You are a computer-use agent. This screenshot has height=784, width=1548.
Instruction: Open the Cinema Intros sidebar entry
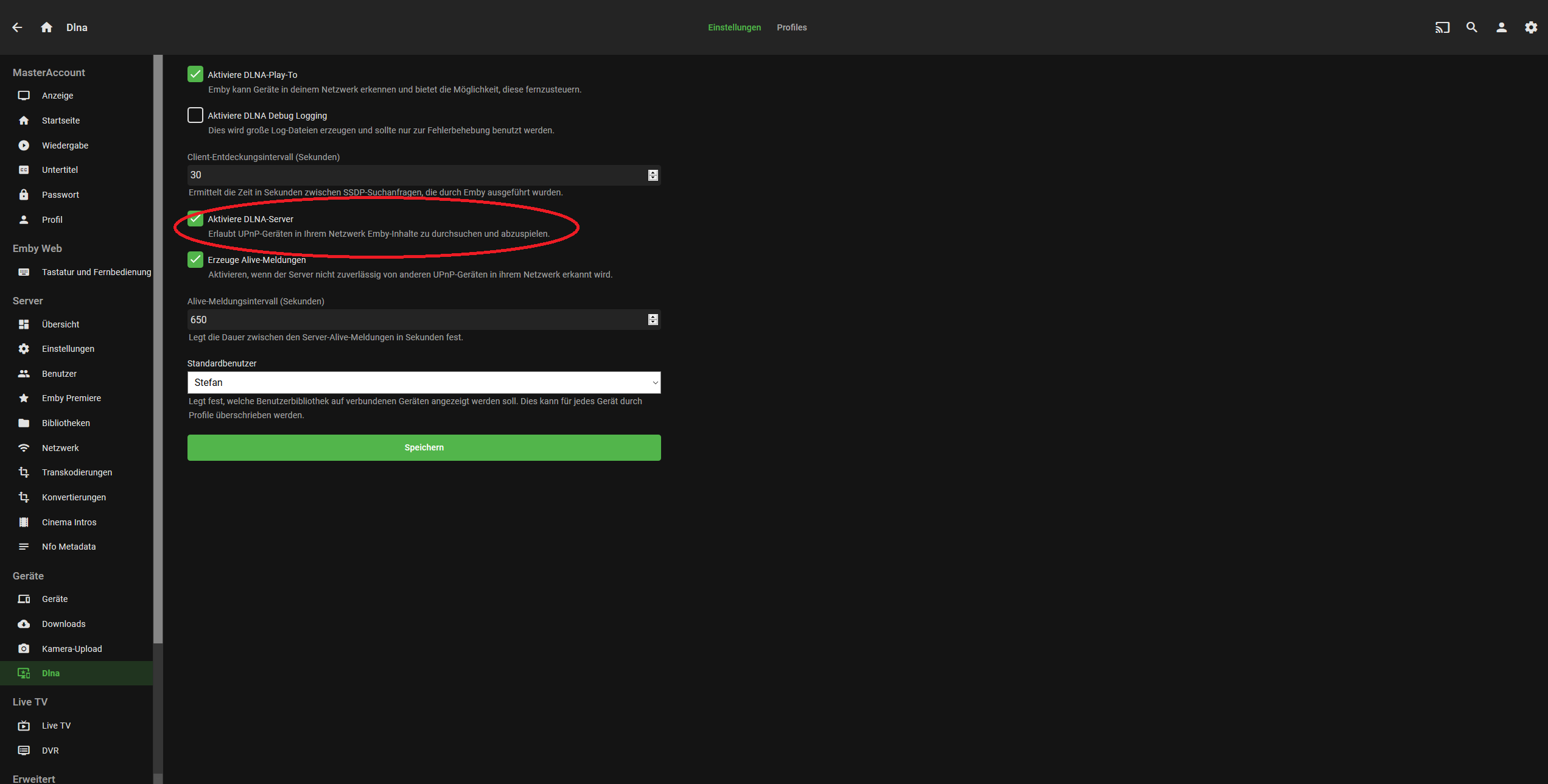click(x=77, y=522)
